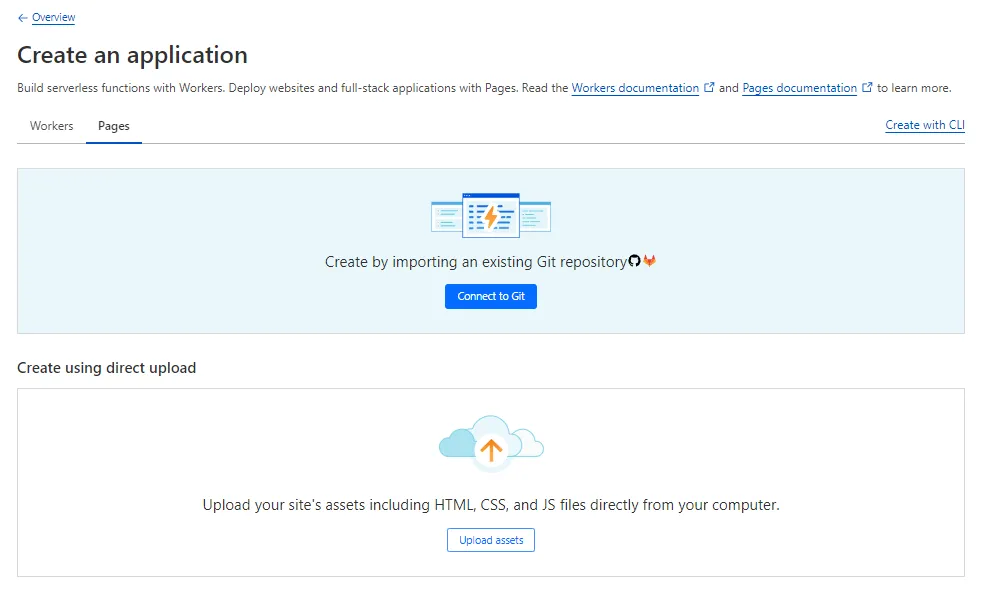Viewport: 983px width, 601px height.
Task: Go back via the Overview link
Action: 53,18
